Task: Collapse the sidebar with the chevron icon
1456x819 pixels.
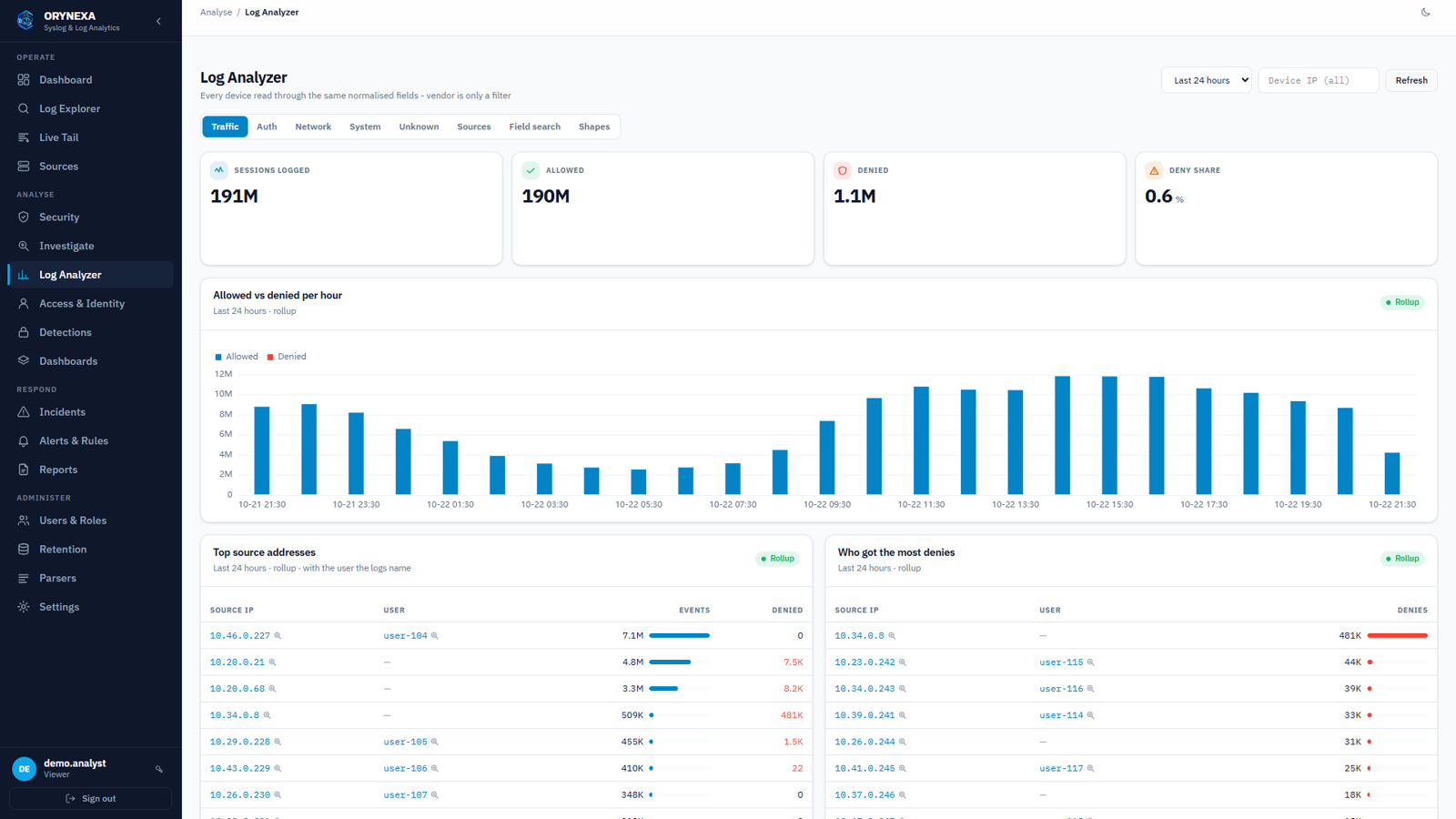Action: point(158,21)
